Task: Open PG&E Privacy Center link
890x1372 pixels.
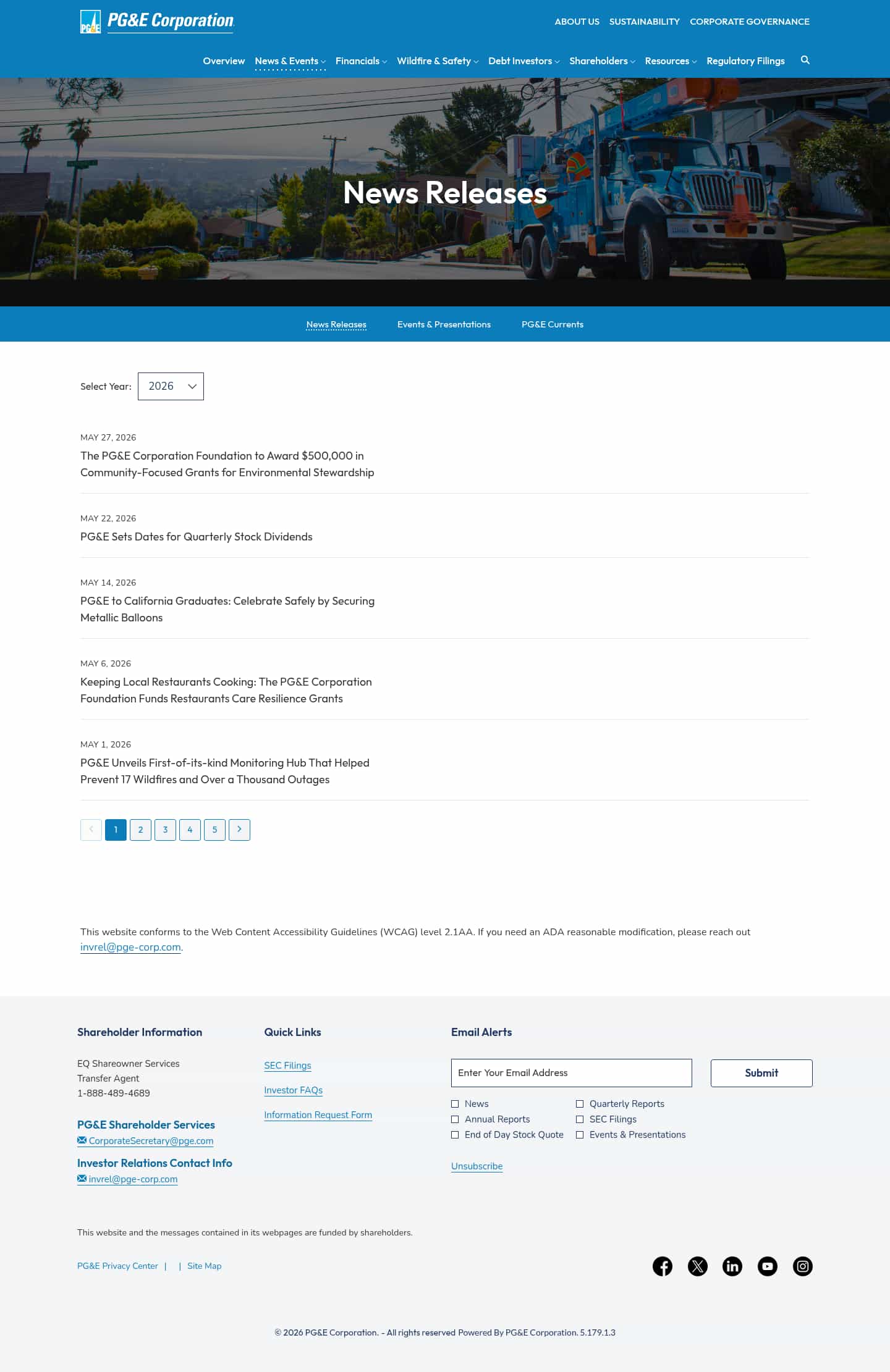Action: tap(117, 1266)
